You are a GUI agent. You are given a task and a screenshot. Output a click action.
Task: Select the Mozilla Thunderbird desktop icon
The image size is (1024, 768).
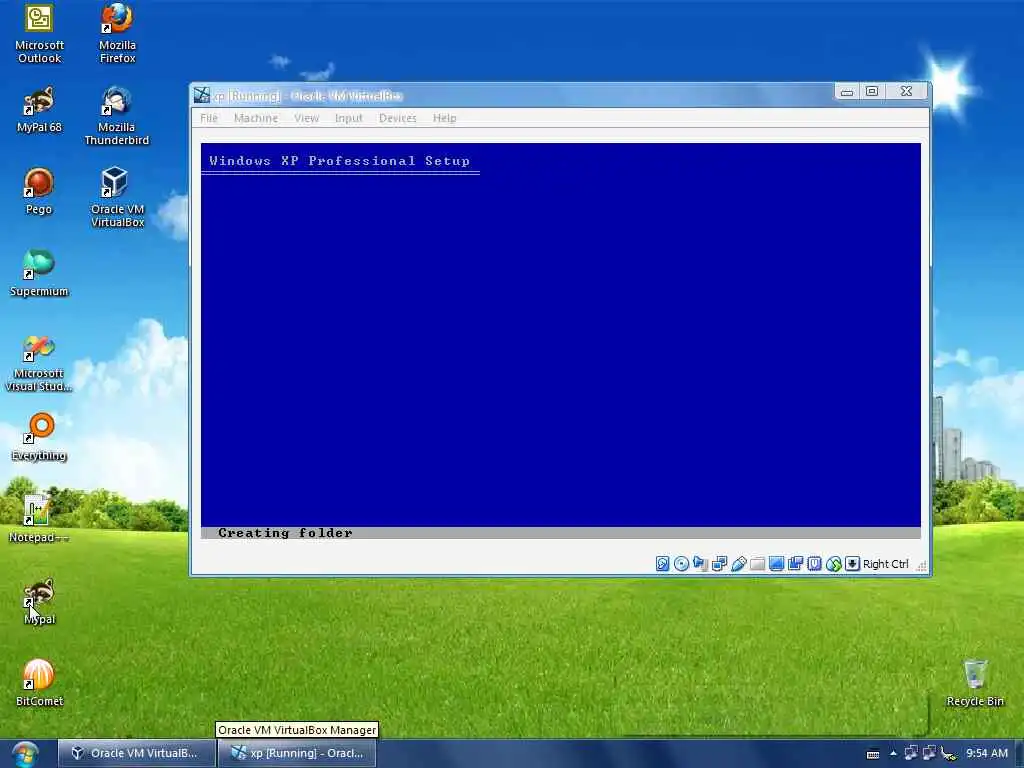(117, 116)
